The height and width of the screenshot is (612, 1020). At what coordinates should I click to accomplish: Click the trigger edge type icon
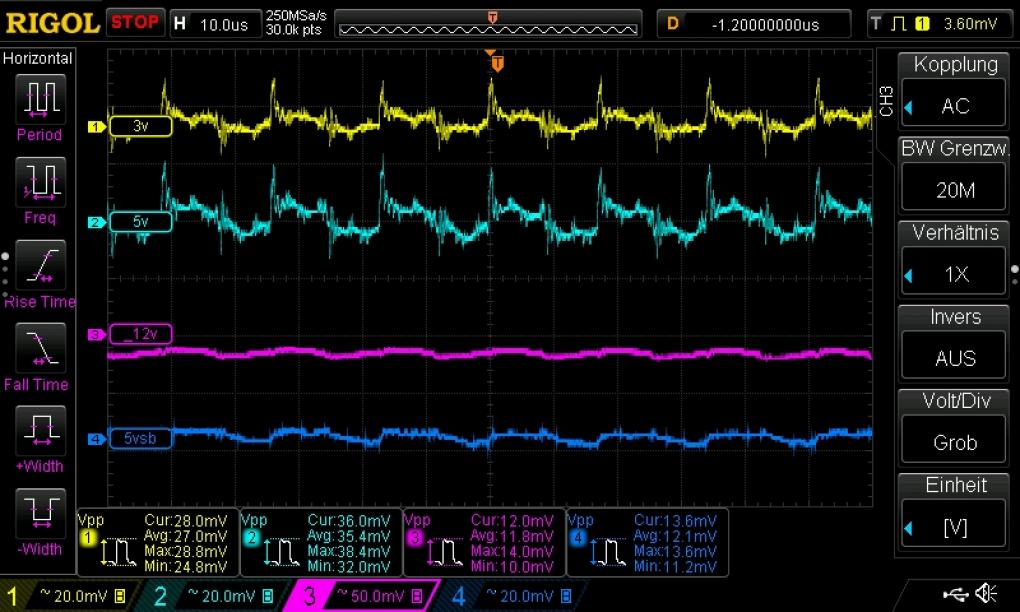click(898, 24)
